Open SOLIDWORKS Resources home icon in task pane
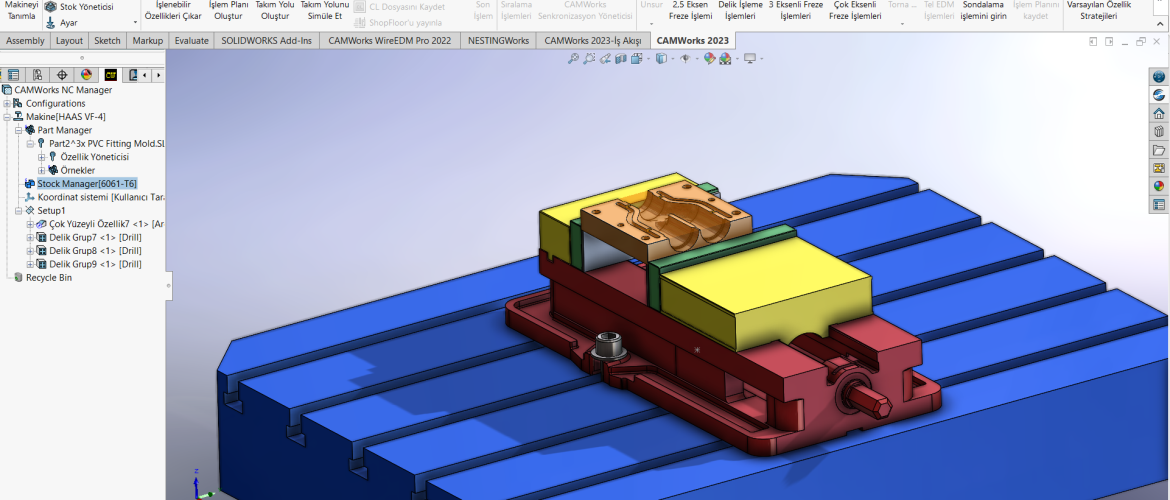 (1159, 113)
